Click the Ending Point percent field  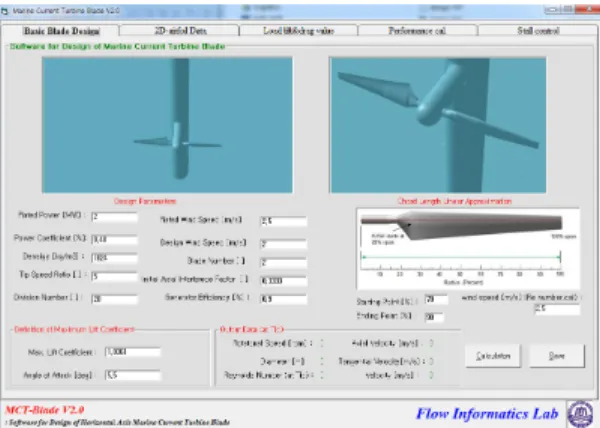tap(434, 317)
